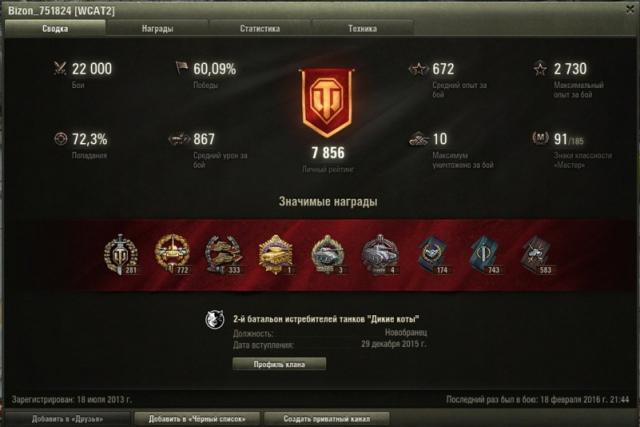
Task: Click Создать приватный канал button
Action: click(x=327, y=419)
